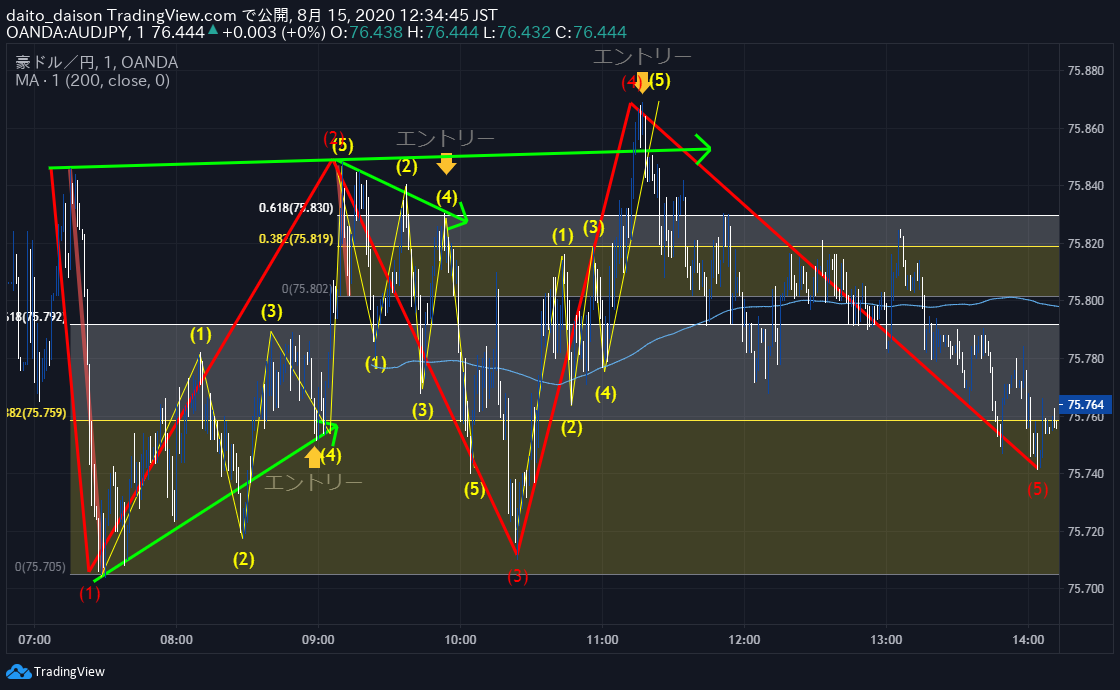Click the 75.880 price axis label

(1085, 71)
